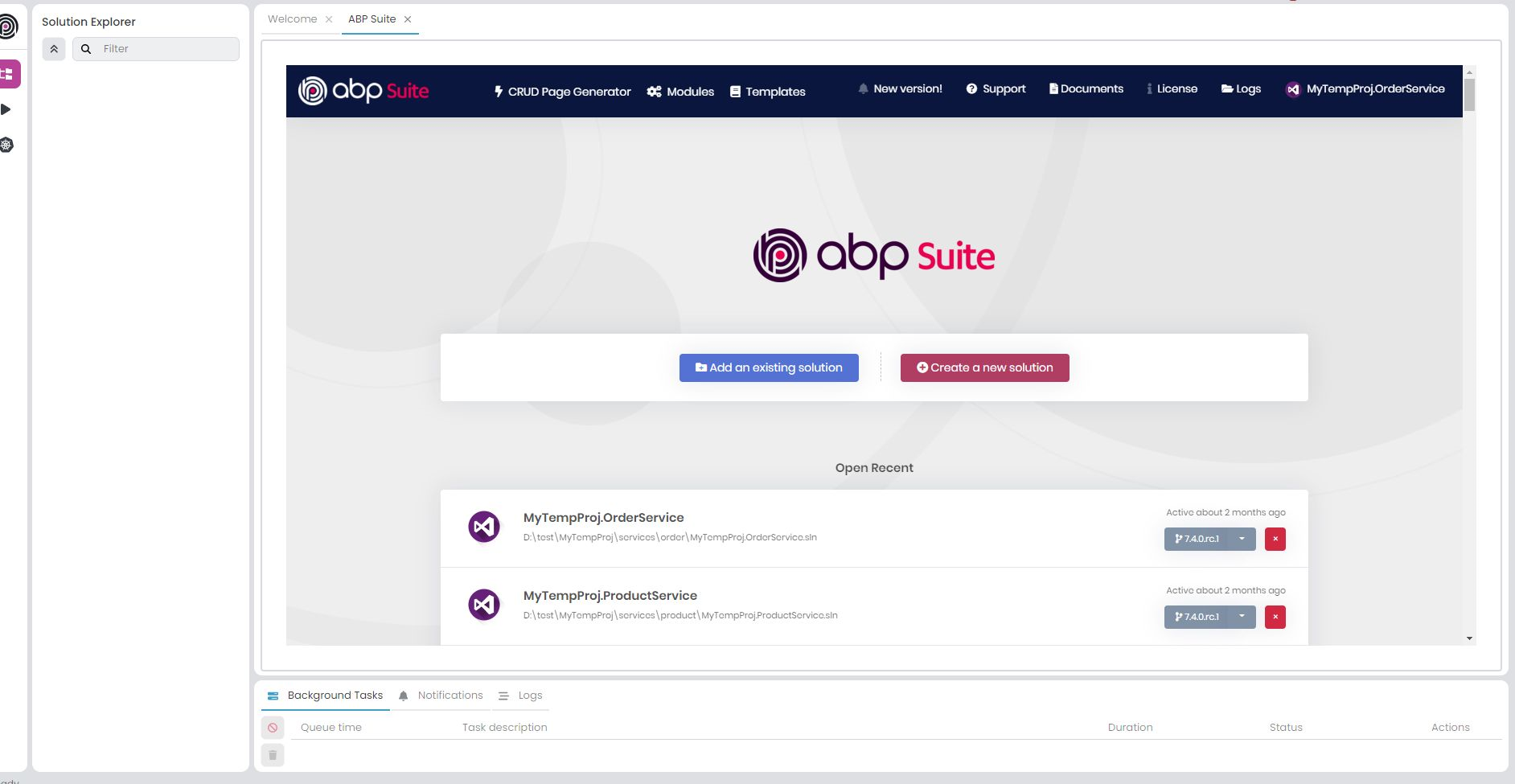Select the Kubernetes panel icon in the sidebar
Screen dimensions: 1515x784
[x=7, y=145]
